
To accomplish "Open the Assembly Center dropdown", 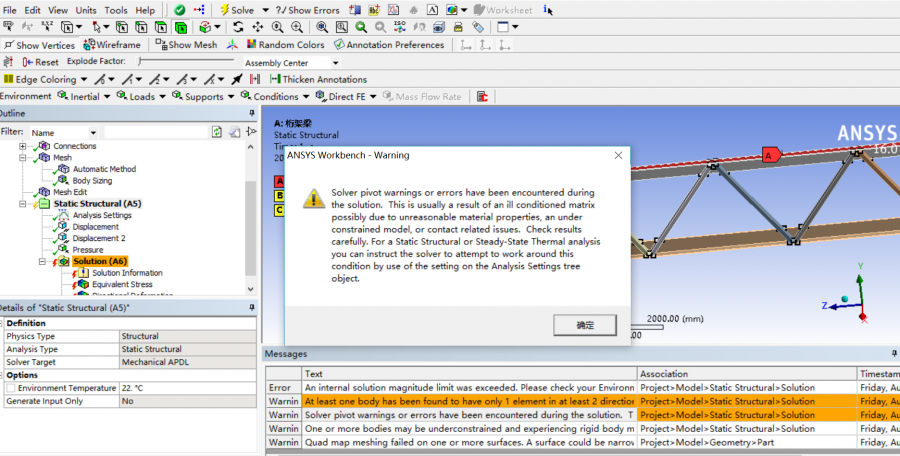I will tap(334, 63).
